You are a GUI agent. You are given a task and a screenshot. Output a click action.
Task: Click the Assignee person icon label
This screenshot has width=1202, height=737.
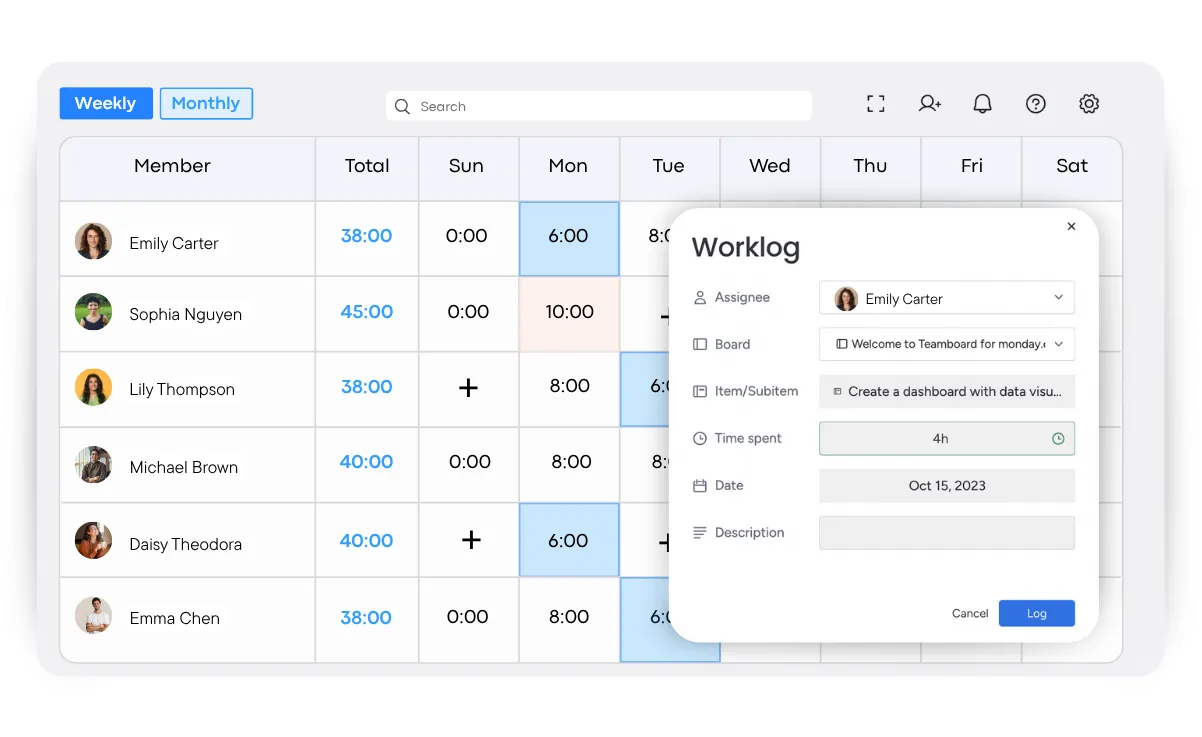[700, 297]
